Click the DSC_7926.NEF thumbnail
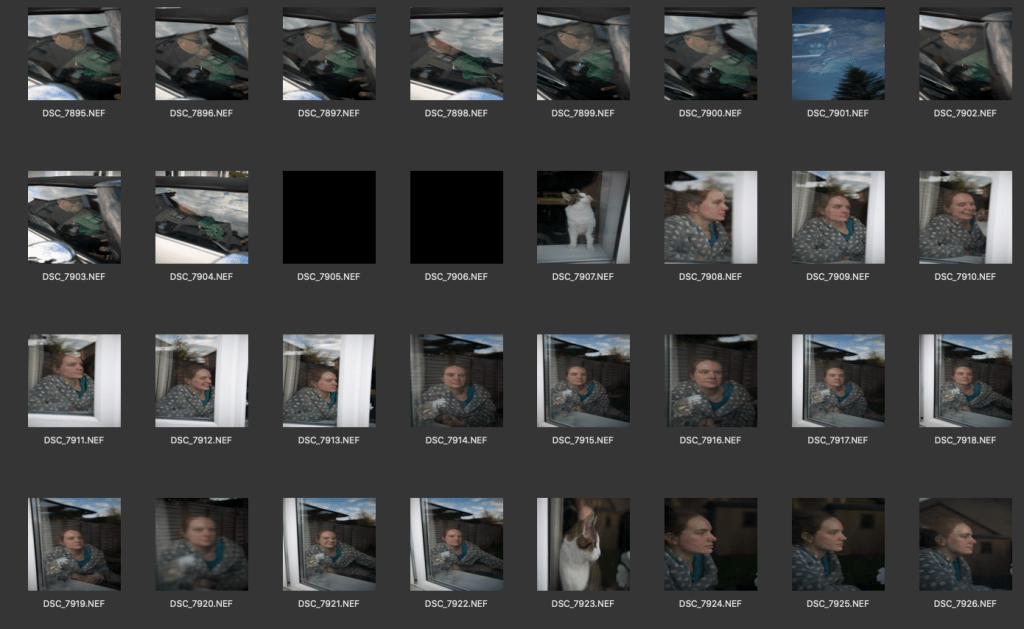Screen dimensions: 1024x629 tap(965, 544)
